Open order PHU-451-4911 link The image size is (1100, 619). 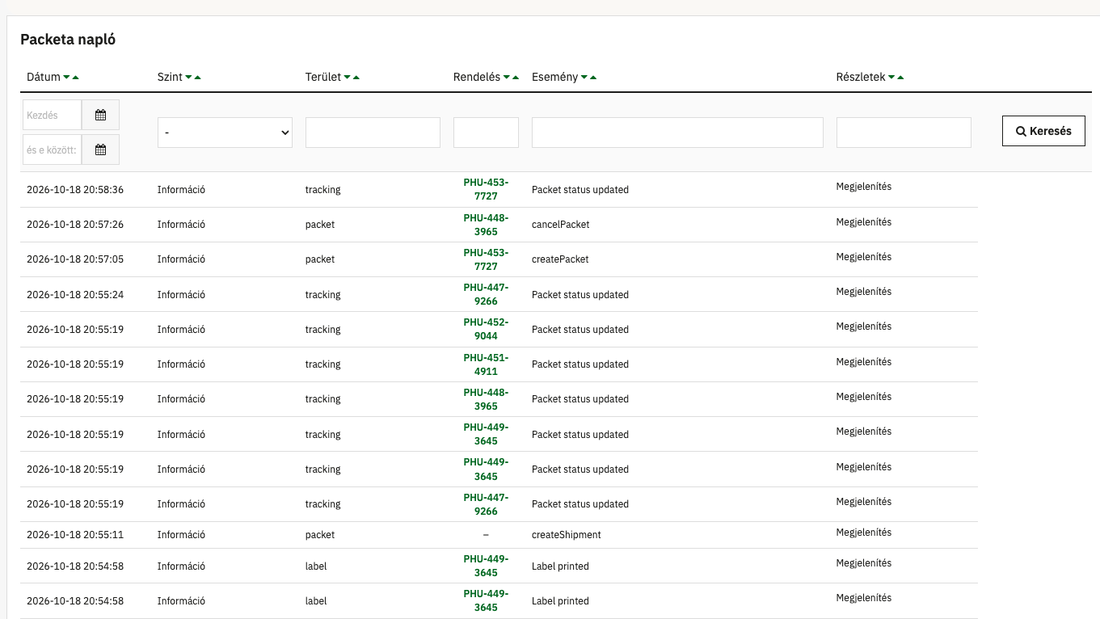[485, 364]
